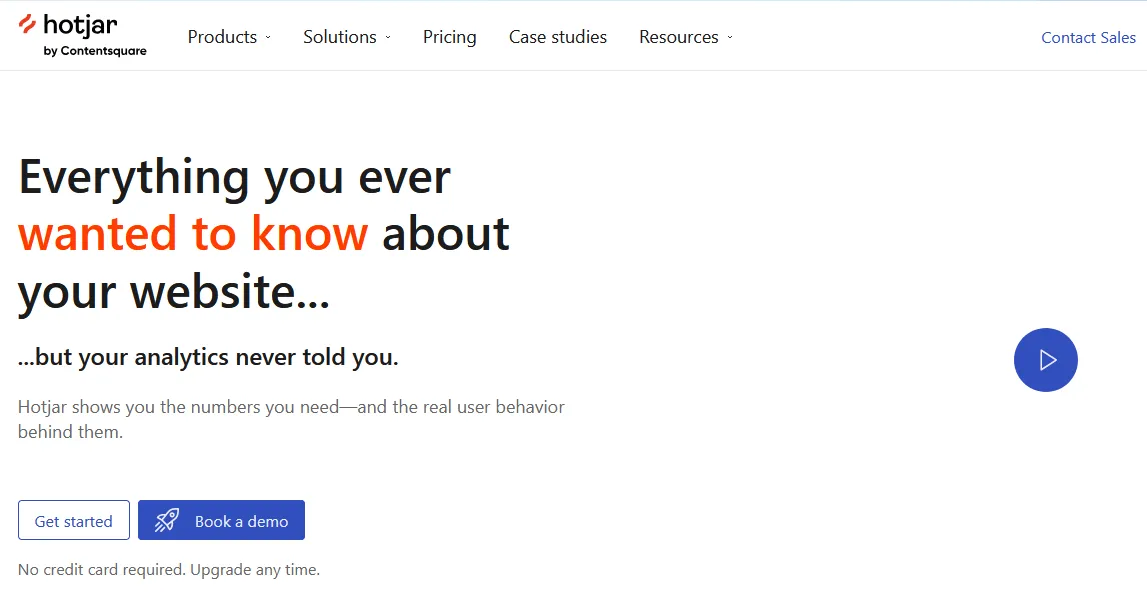The height and width of the screenshot is (599, 1147).
Task: Click the Hotjar flame logo icon
Action: tap(27, 25)
